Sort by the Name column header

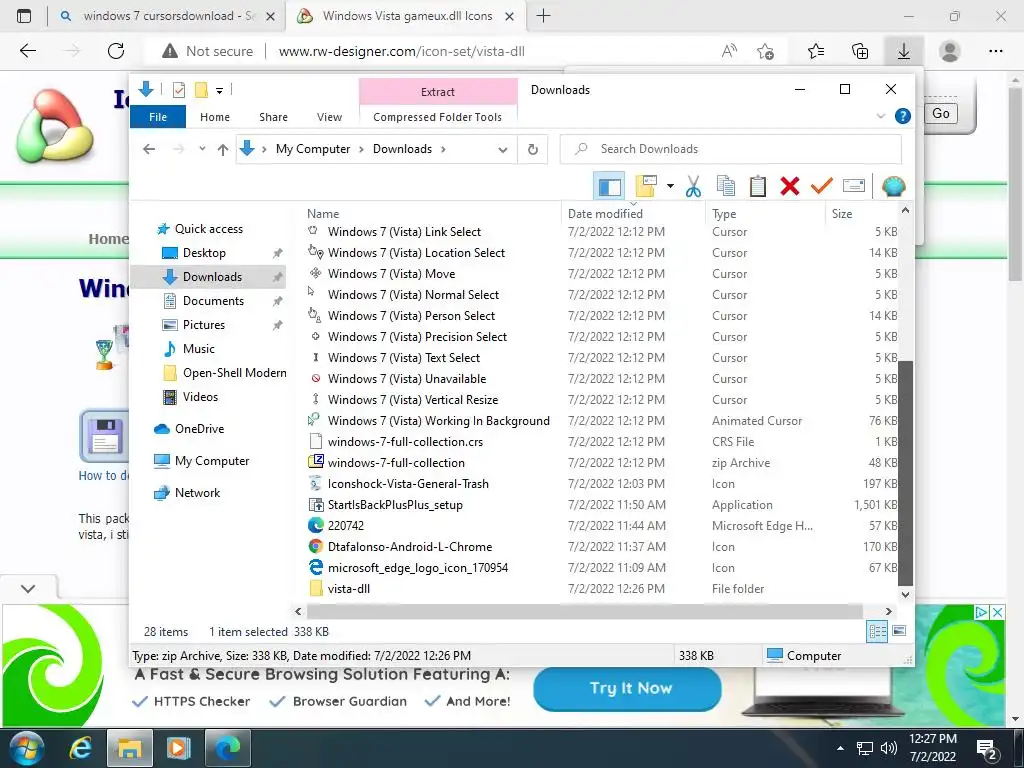(323, 214)
